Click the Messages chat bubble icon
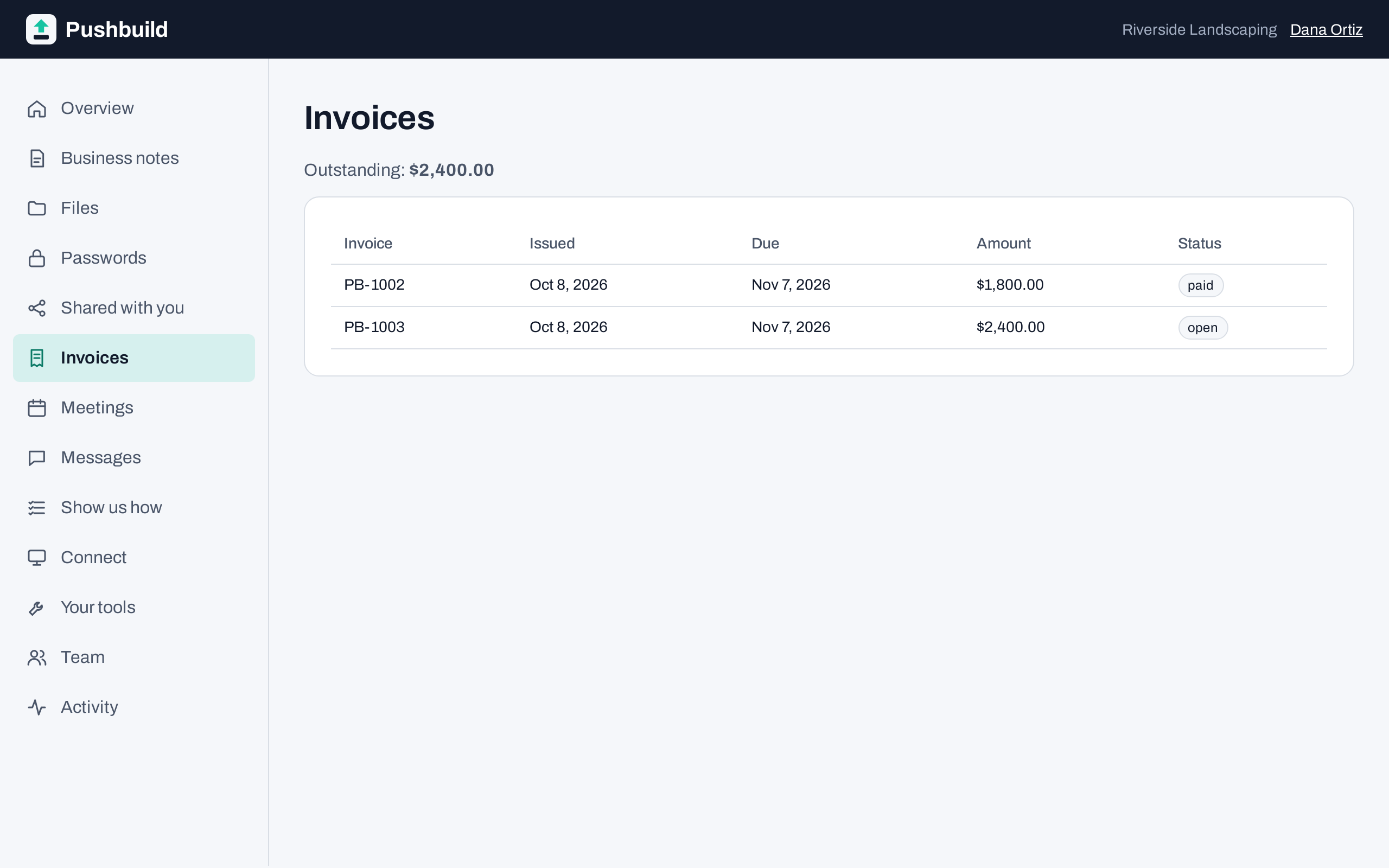Viewport: 1389px width, 868px height. click(37, 458)
